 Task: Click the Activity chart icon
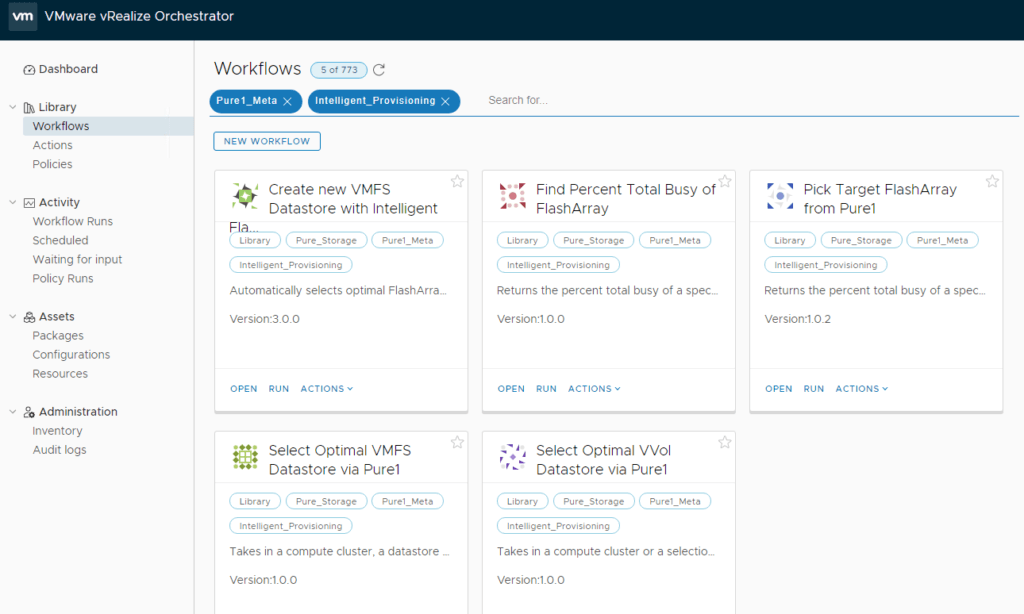pyautogui.click(x=29, y=203)
